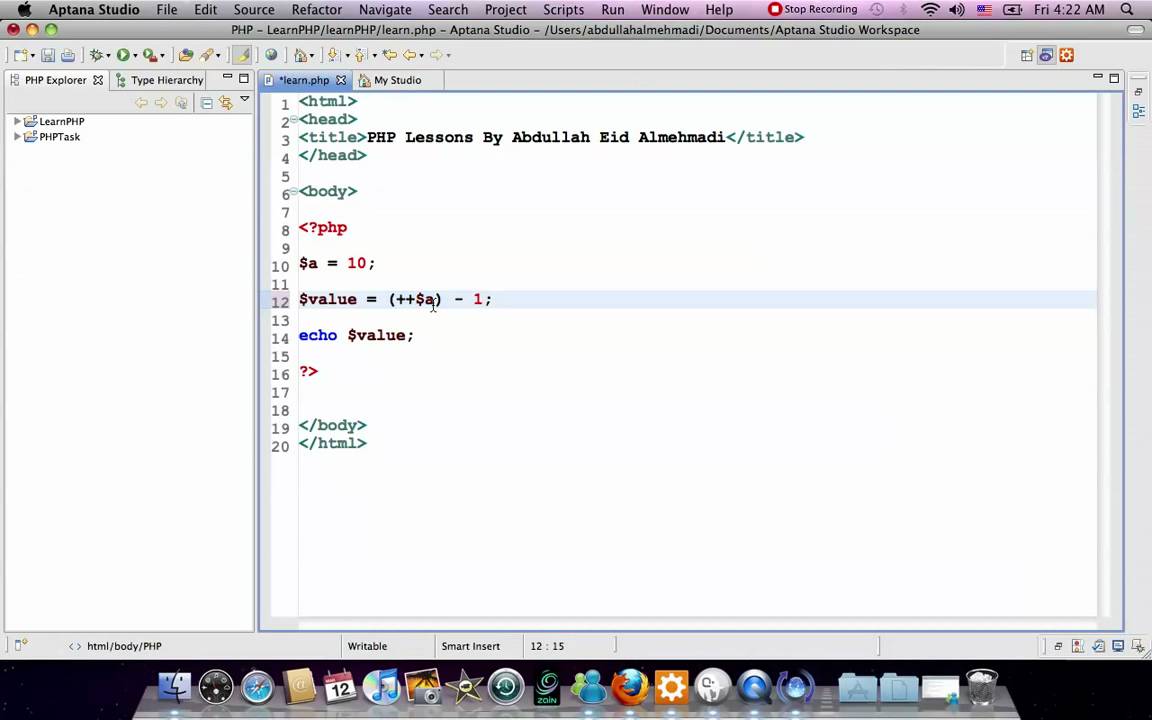This screenshot has height=720, width=1152.
Task: Open iTunes from the Dock
Action: point(381,687)
